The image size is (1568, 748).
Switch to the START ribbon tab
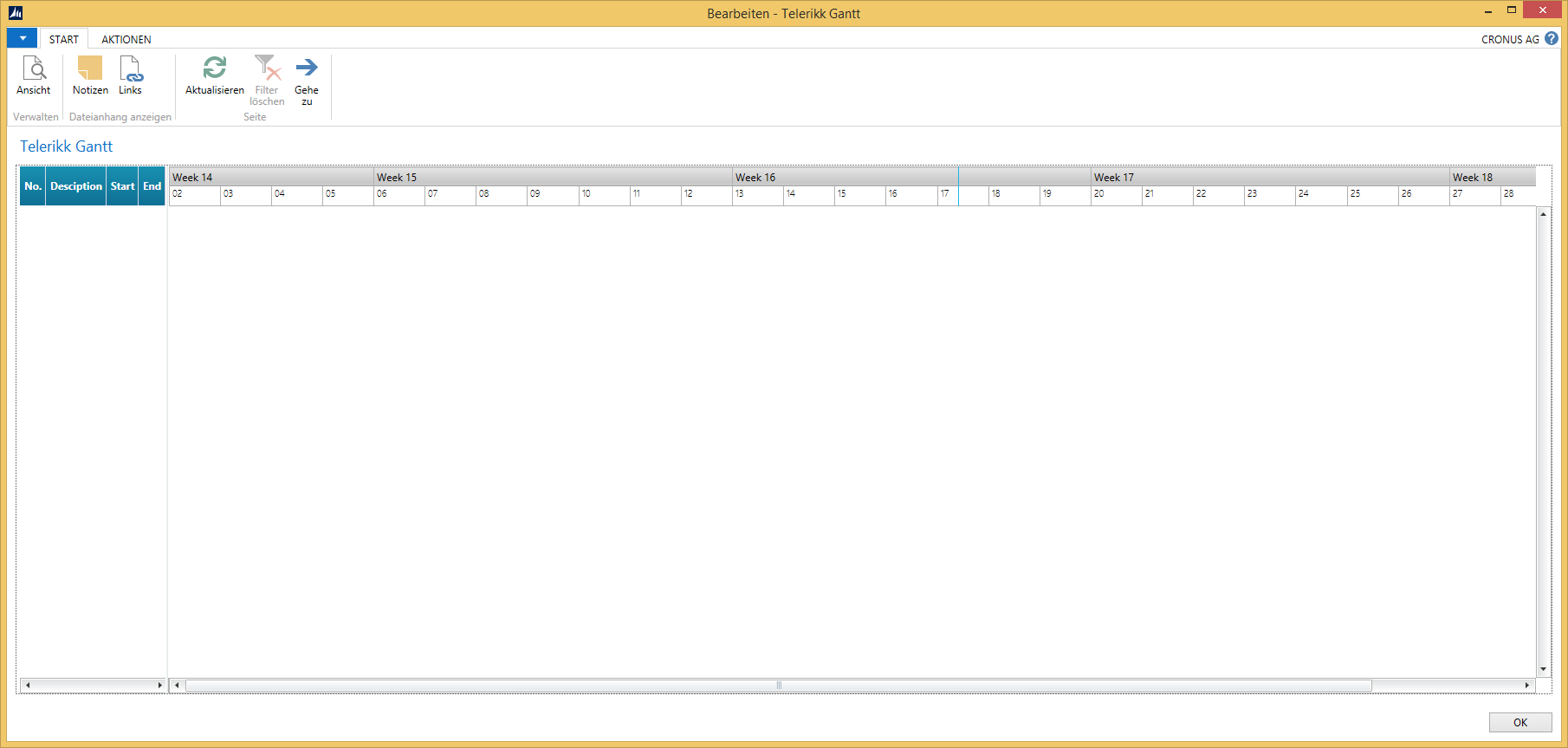pos(64,39)
